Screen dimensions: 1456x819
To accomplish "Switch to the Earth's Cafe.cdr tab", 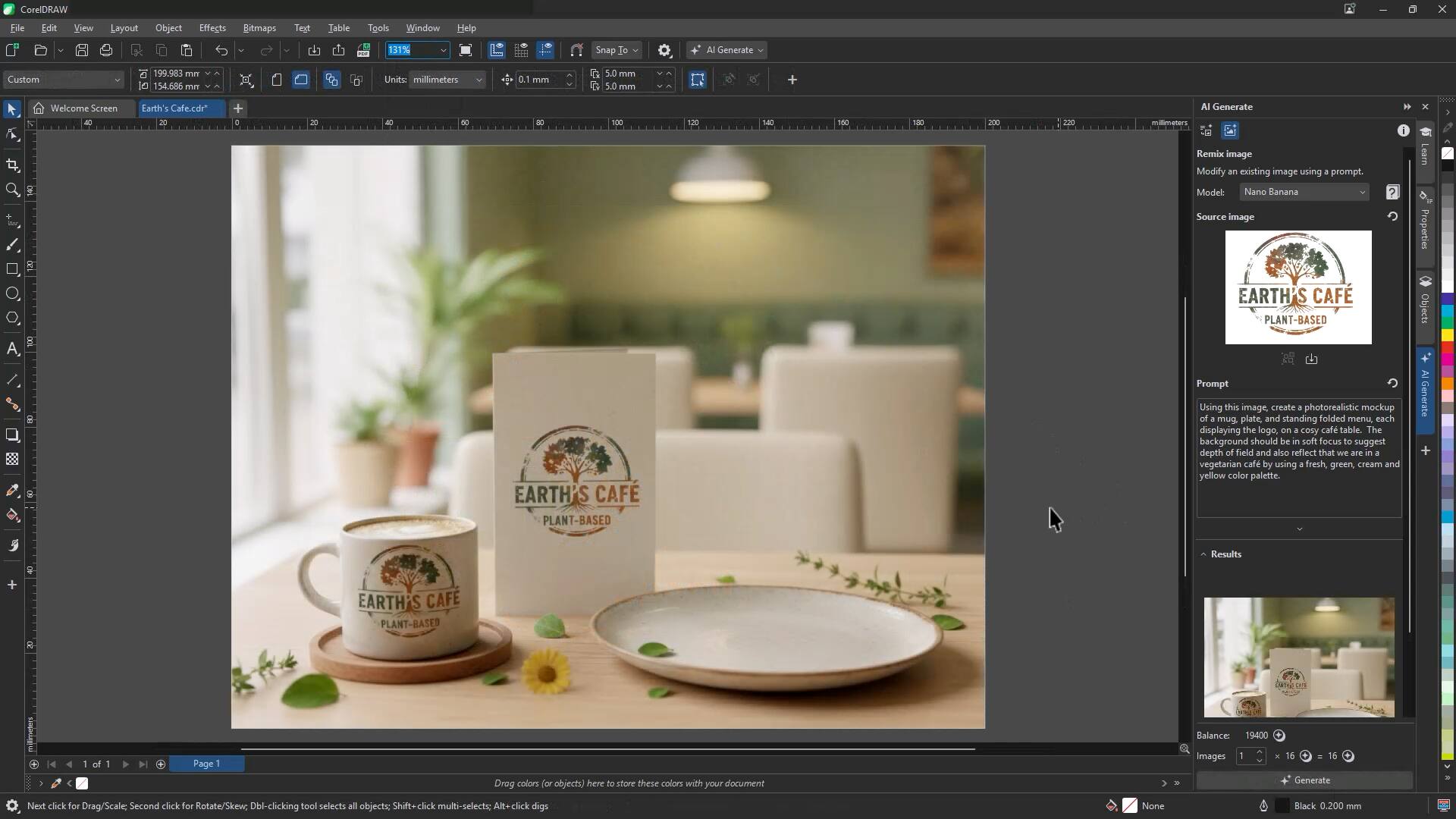I will point(180,108).
